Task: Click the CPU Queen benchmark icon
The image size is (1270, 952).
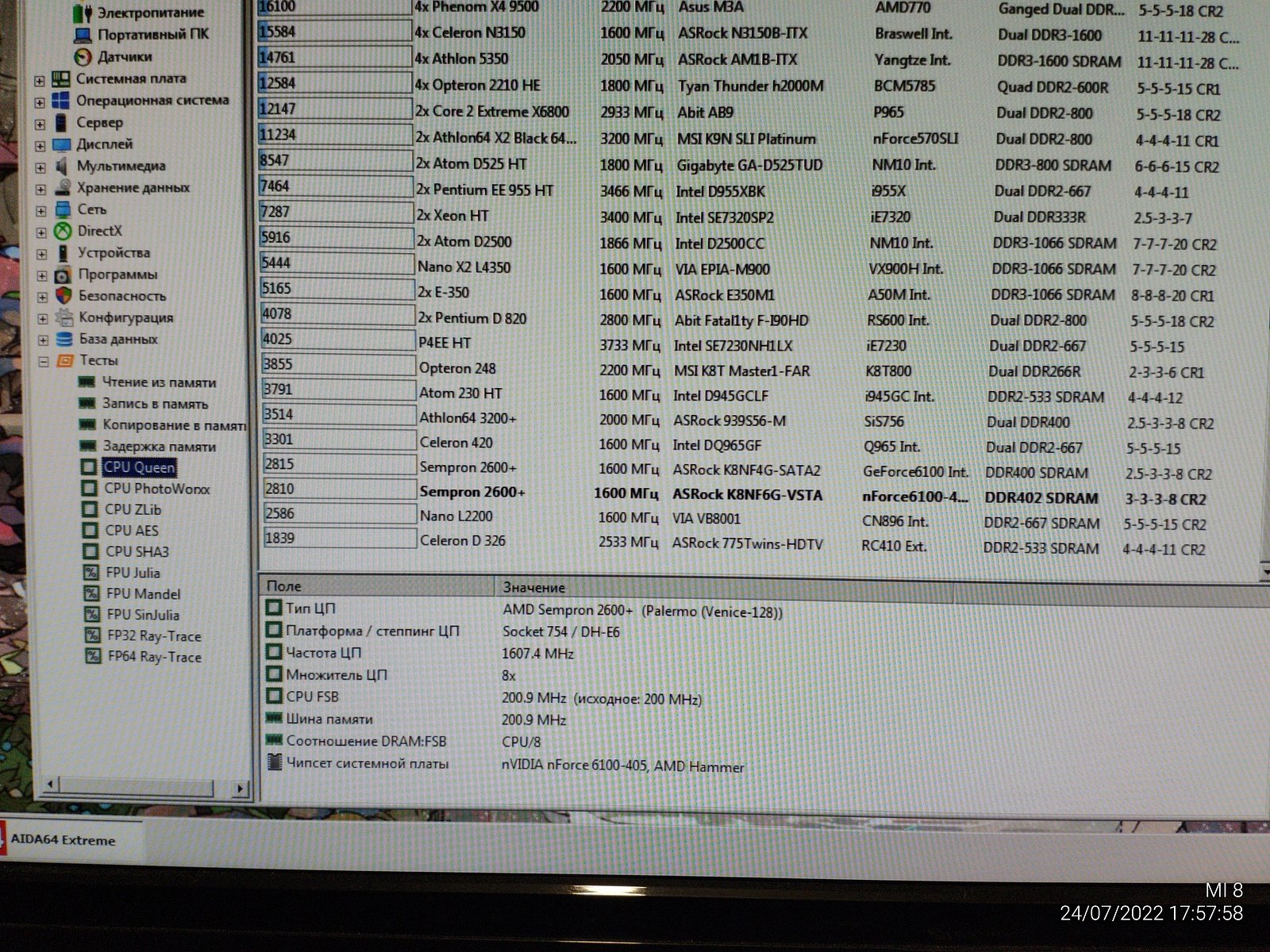Action: [89, 467]
